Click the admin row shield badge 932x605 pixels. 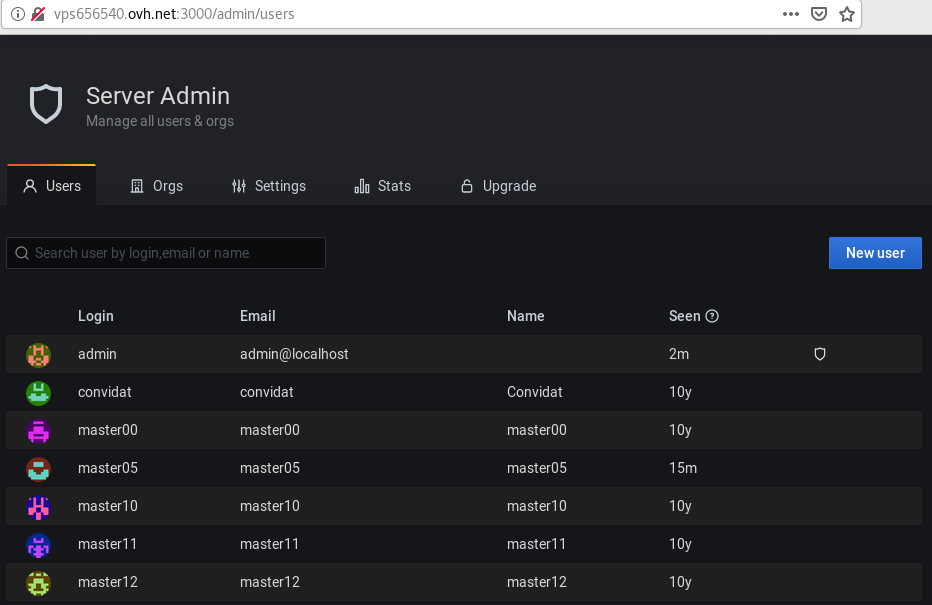(820, 354)
